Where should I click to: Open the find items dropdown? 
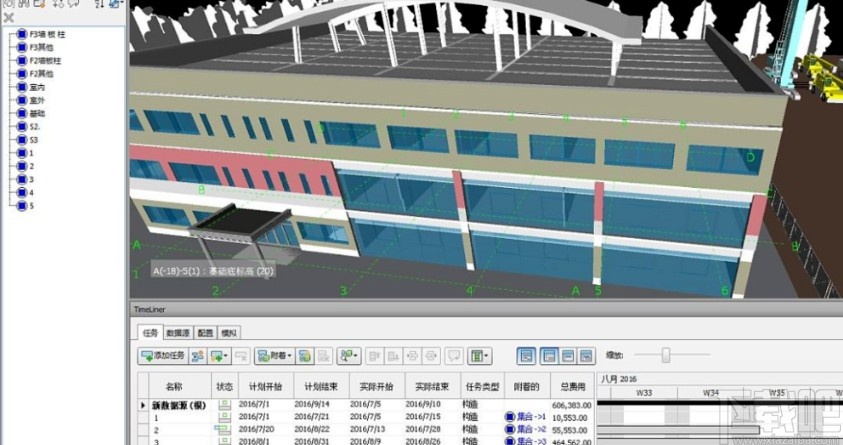(x=349, y=356)
